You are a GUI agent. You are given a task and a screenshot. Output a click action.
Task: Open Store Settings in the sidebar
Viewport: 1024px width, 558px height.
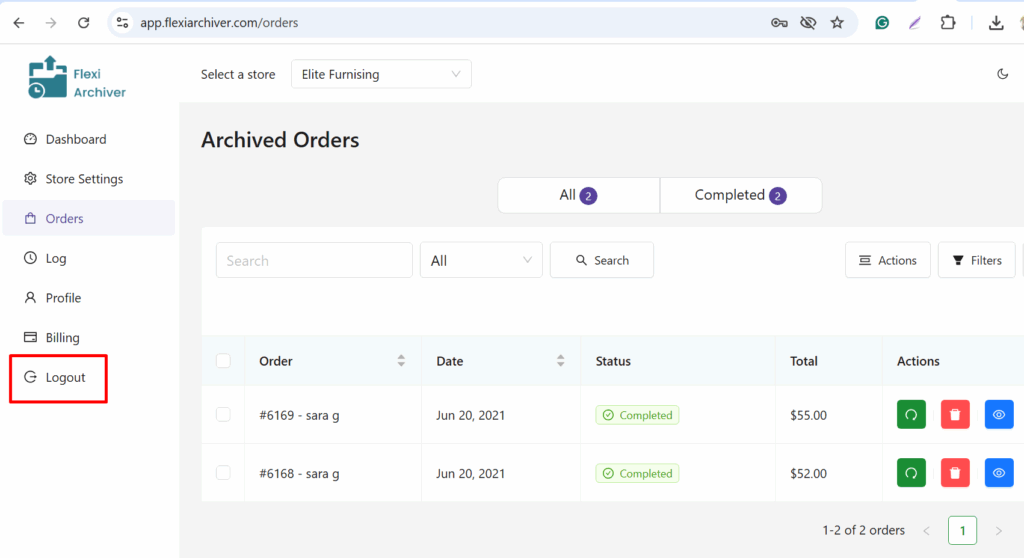pos(84,179)
